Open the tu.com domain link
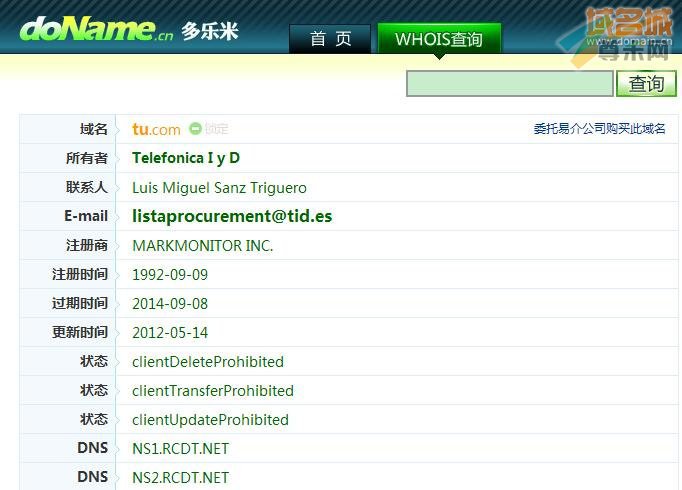682x490 pixels. (x=156, y=129)
